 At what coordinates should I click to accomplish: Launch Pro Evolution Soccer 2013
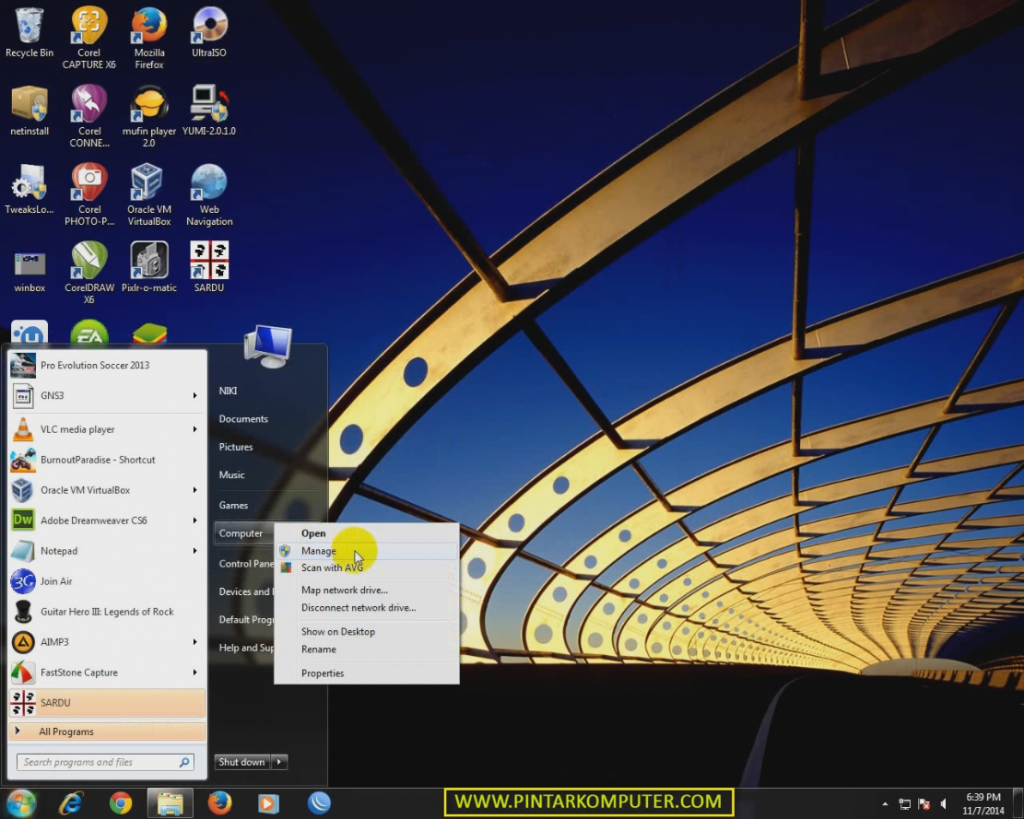click(x=107, y=365)
